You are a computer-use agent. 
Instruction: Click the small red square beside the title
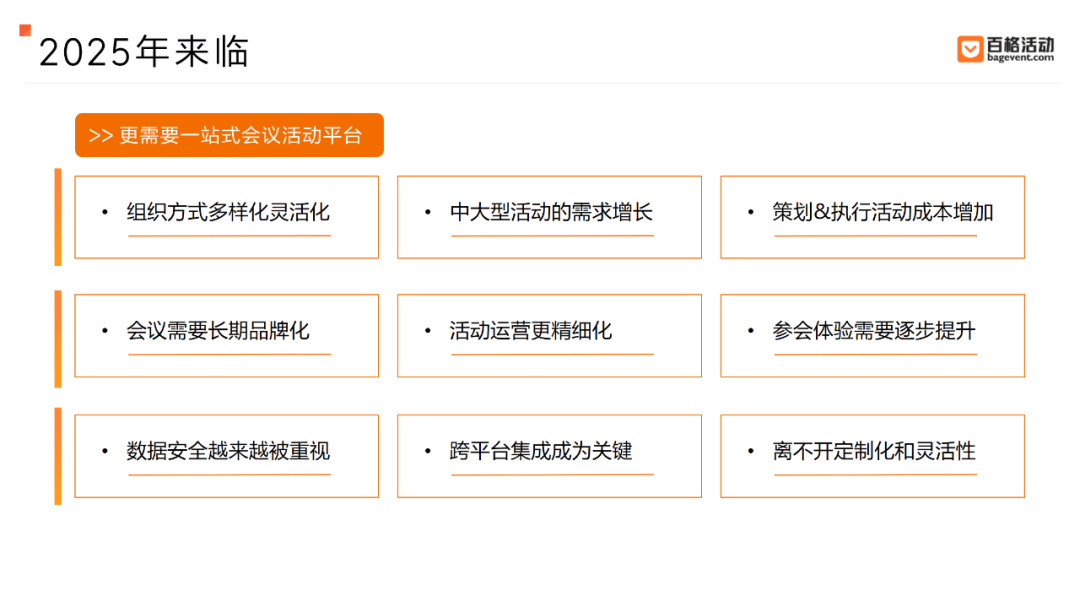25,30
